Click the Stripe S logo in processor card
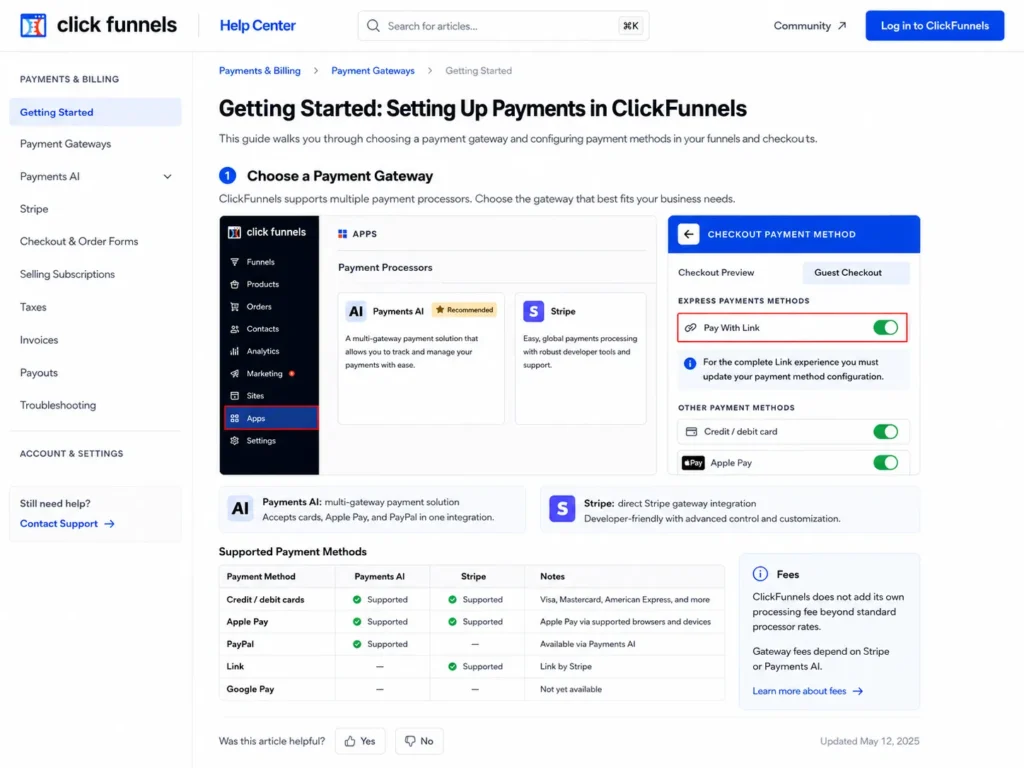The width and height of the screenshot is (1024, 768). pyautogui.click(x=534, y=312)
